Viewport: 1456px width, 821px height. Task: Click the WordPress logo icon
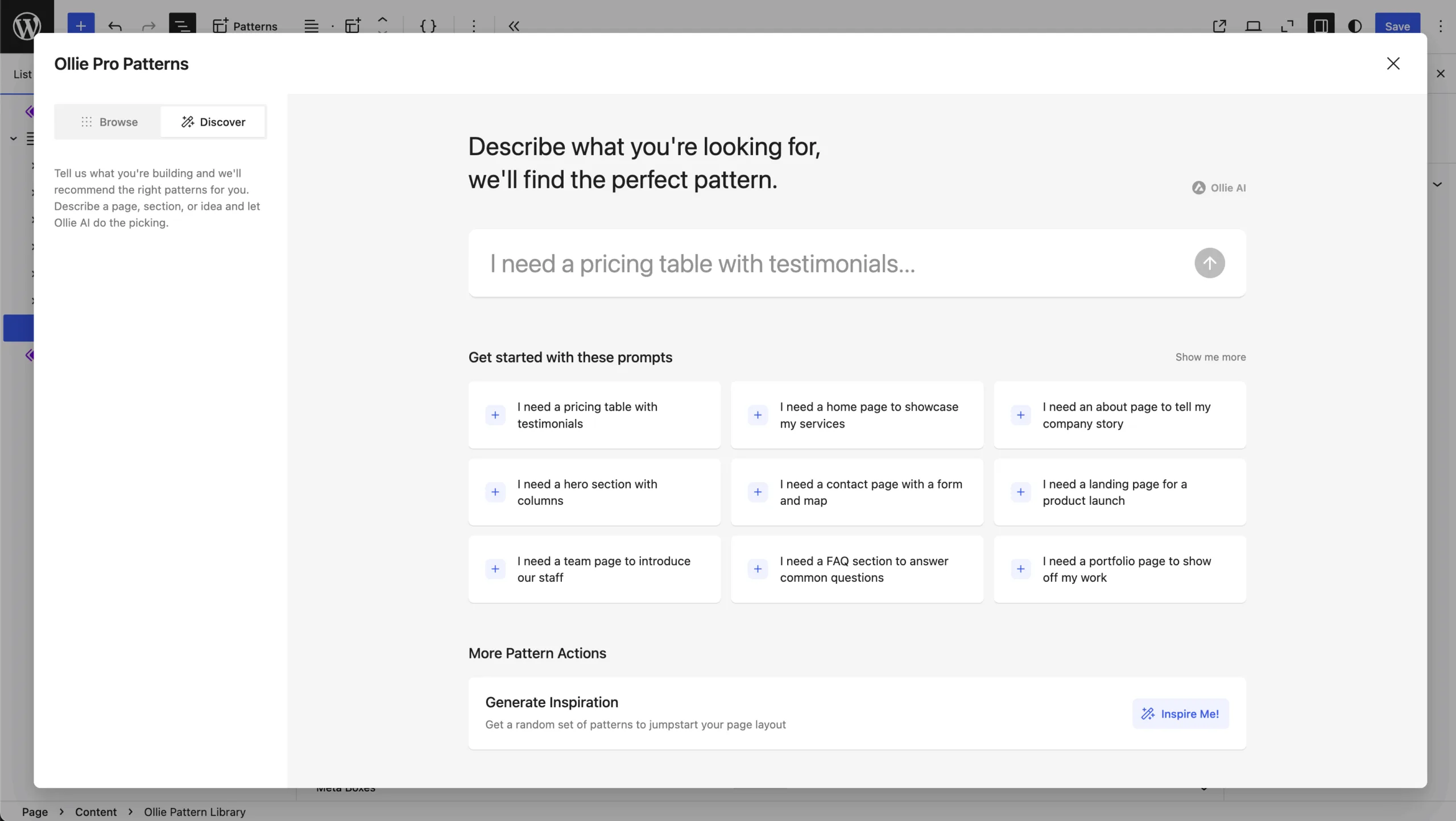27,26
